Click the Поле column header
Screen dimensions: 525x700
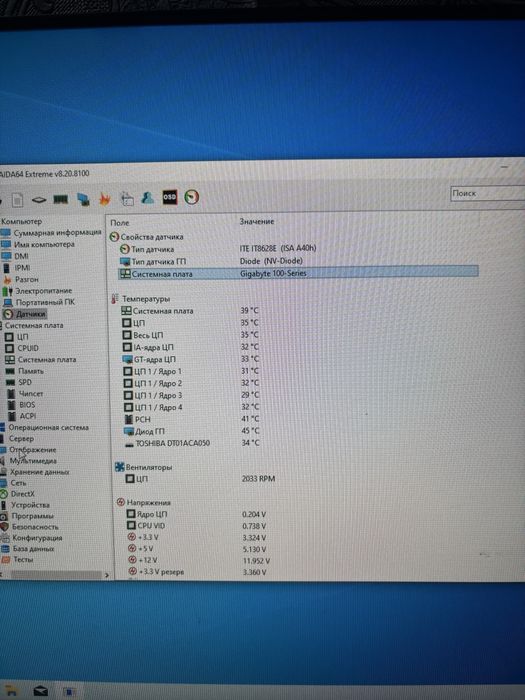pyautogui.click(x=120, y=222)
